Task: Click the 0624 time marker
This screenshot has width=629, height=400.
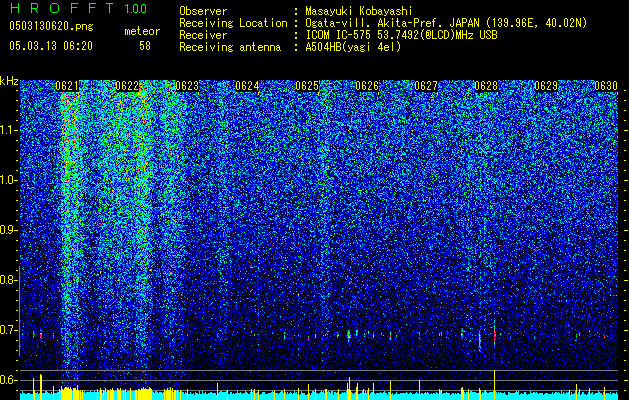Action: 247,86
